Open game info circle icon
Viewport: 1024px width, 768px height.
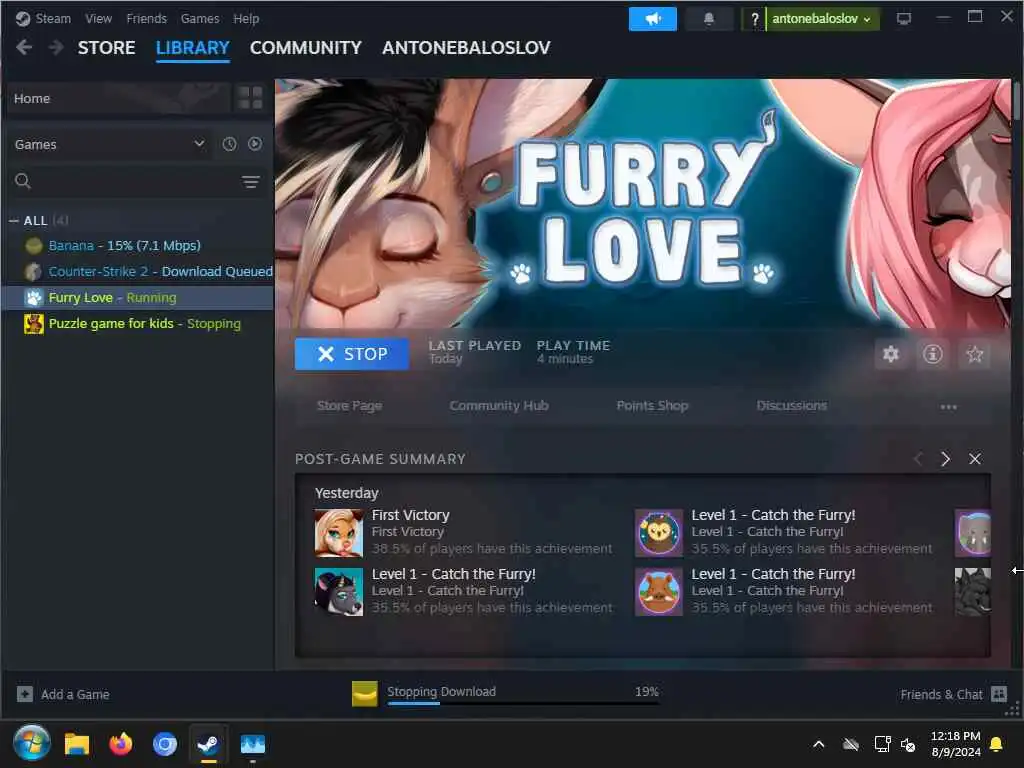coord(933,354)
